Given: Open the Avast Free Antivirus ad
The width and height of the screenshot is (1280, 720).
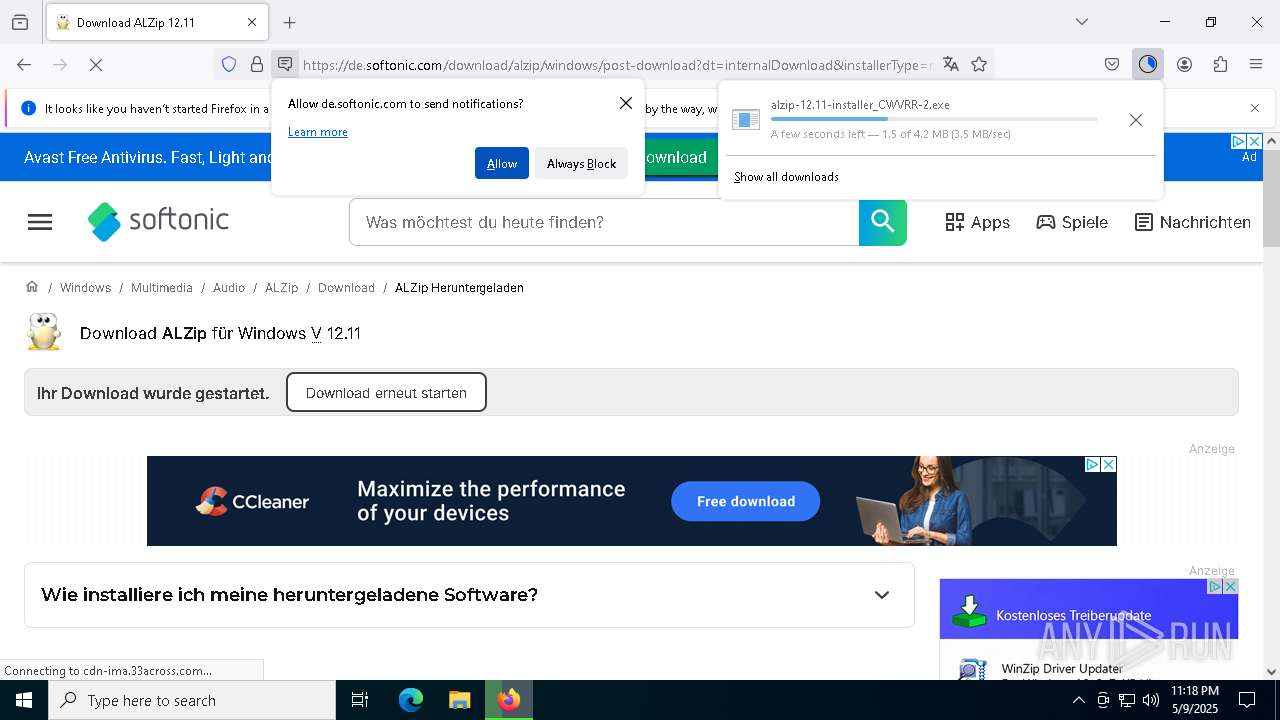Looking at the screenshot, I should click(x=147, y=157).
